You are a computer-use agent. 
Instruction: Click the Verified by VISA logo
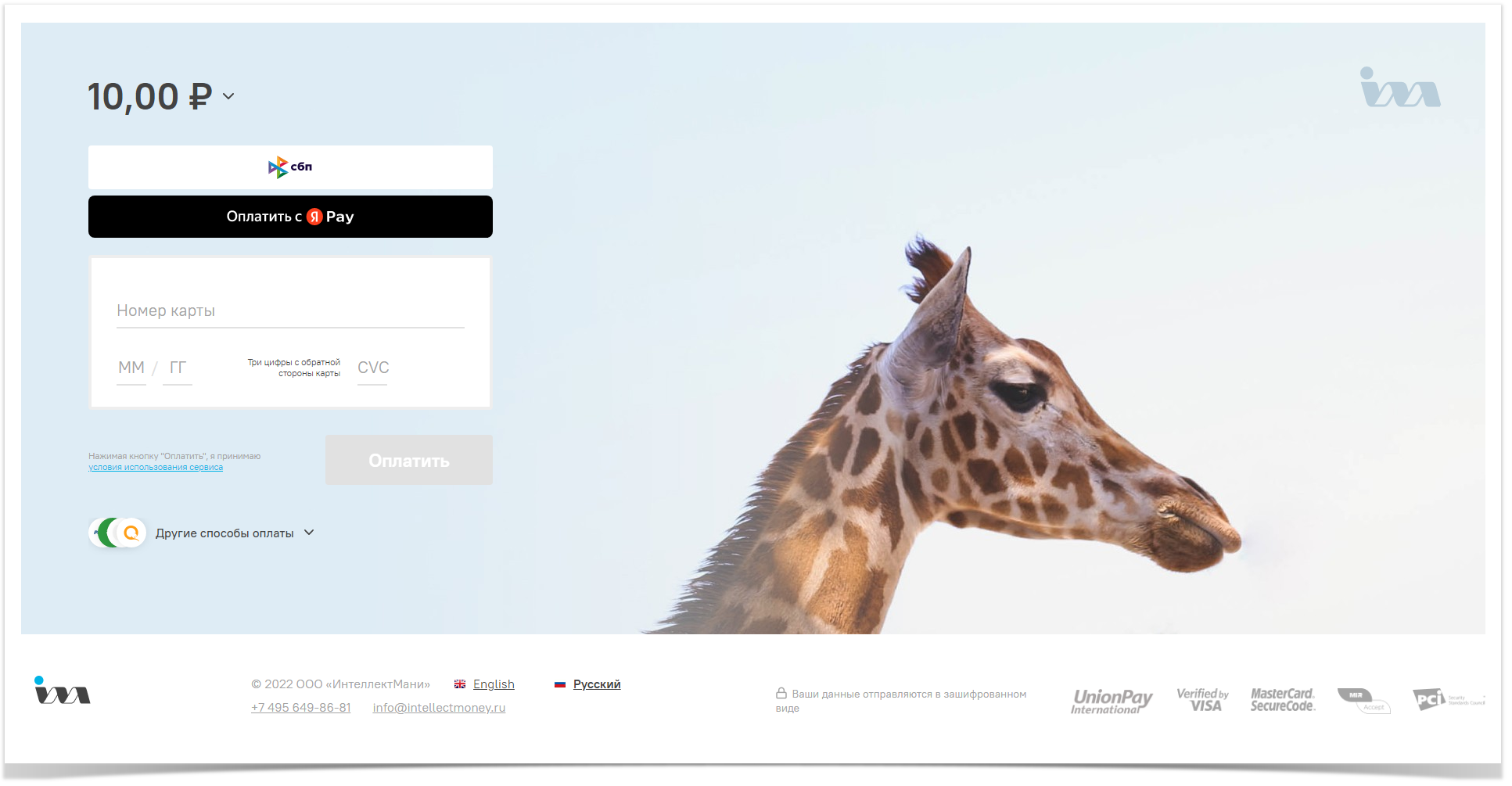[1202, 700]
